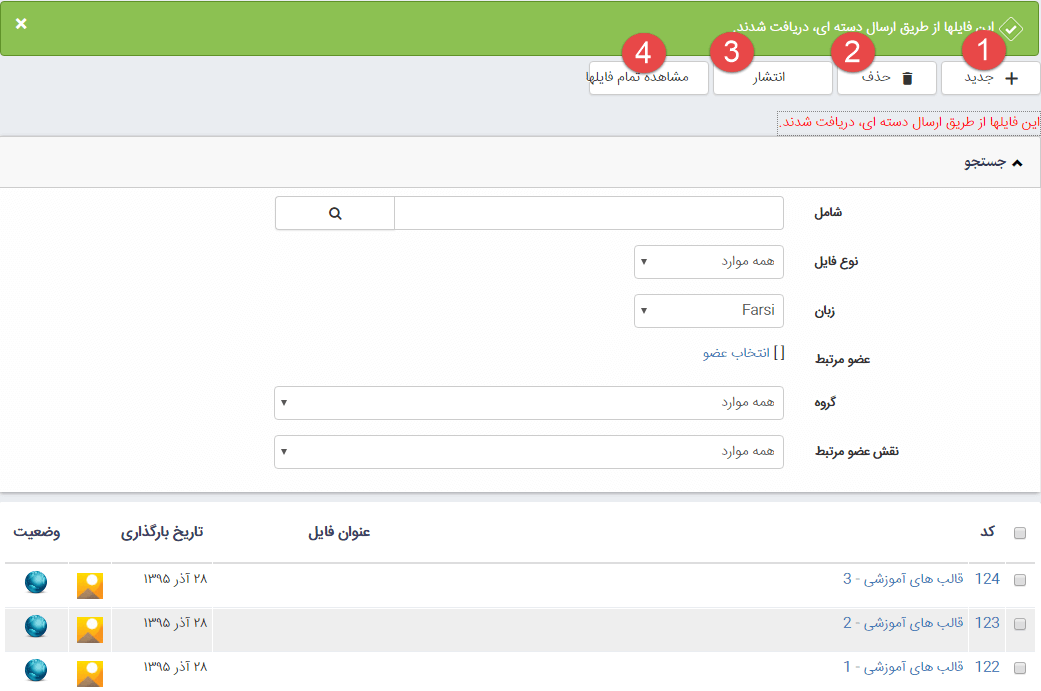The width and height of the screenshot is (1041, 691).
Task: Click the magnifier search icon button
Action: (334, 213)
